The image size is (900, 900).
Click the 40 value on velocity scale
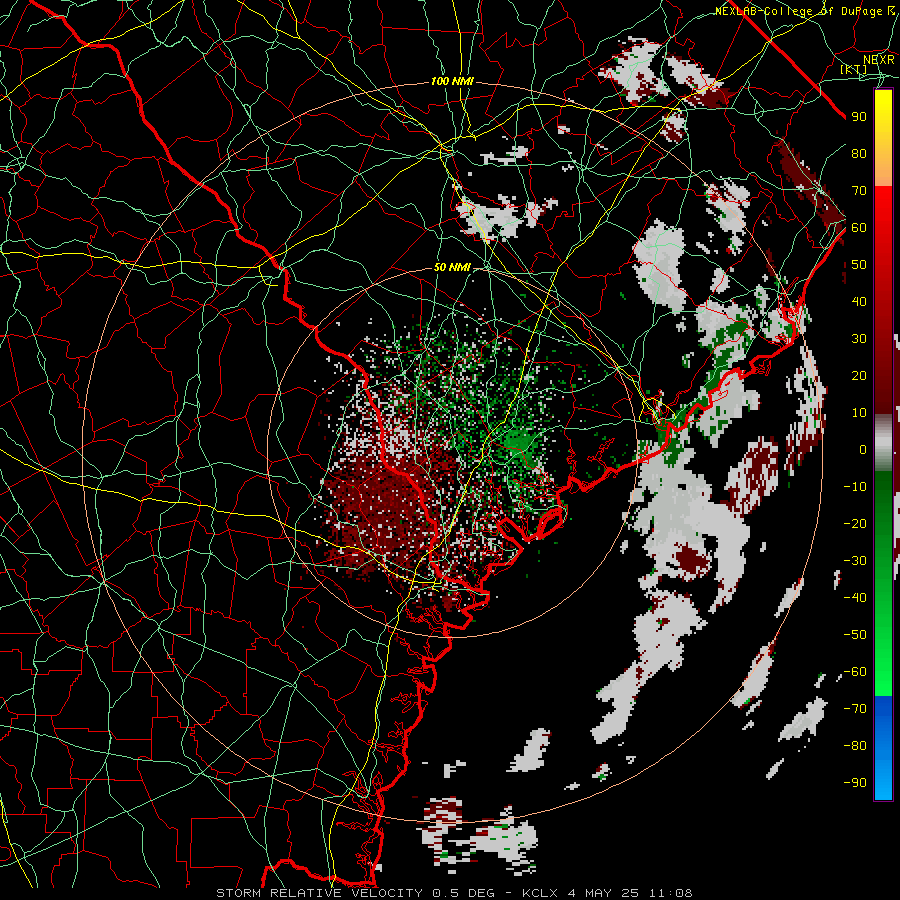coord(859,302)
